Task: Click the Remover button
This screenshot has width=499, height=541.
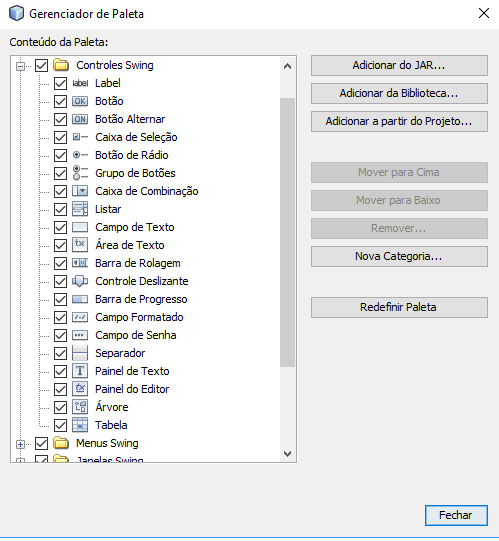Action: pos(399,228)
